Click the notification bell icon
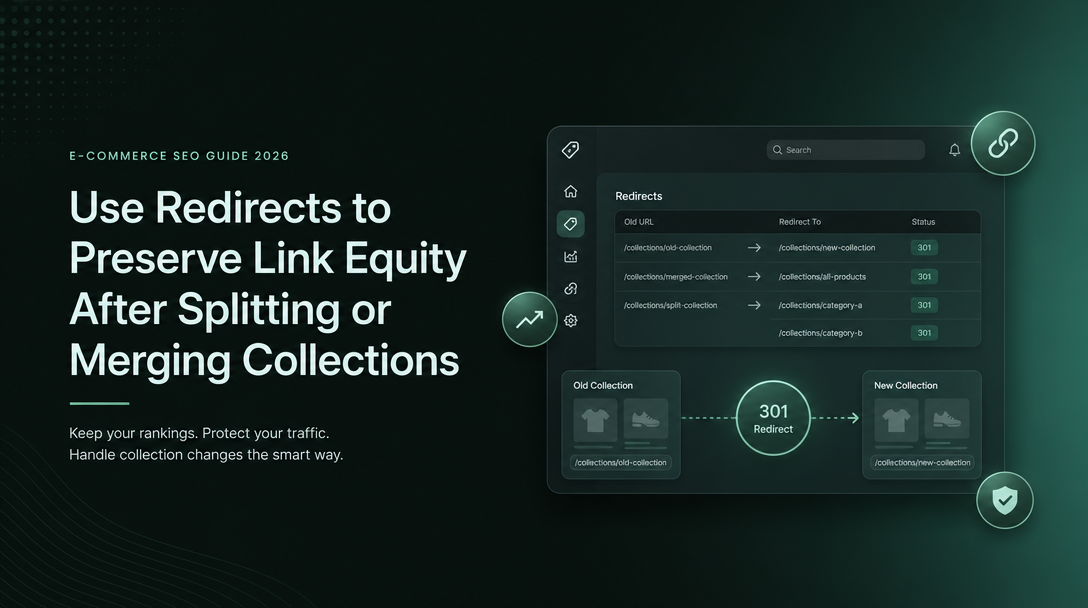1088x608 pixels. pos(955,150)
